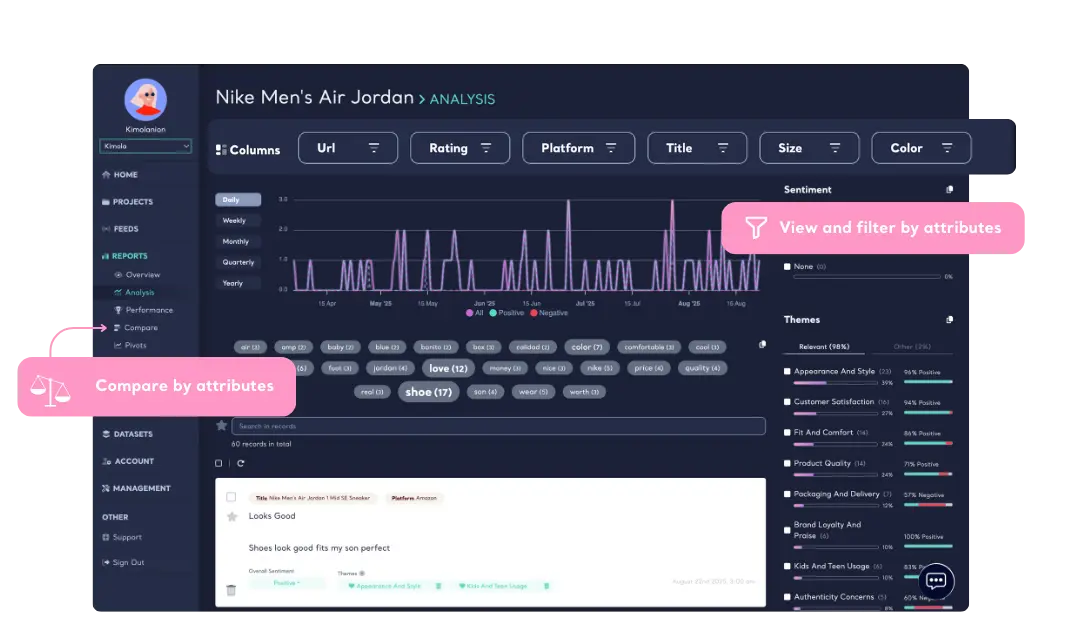Delete the Looks Good review record
Image resolution: width=1080 pixels, height=638 pixels.
(x=231, y=590)
